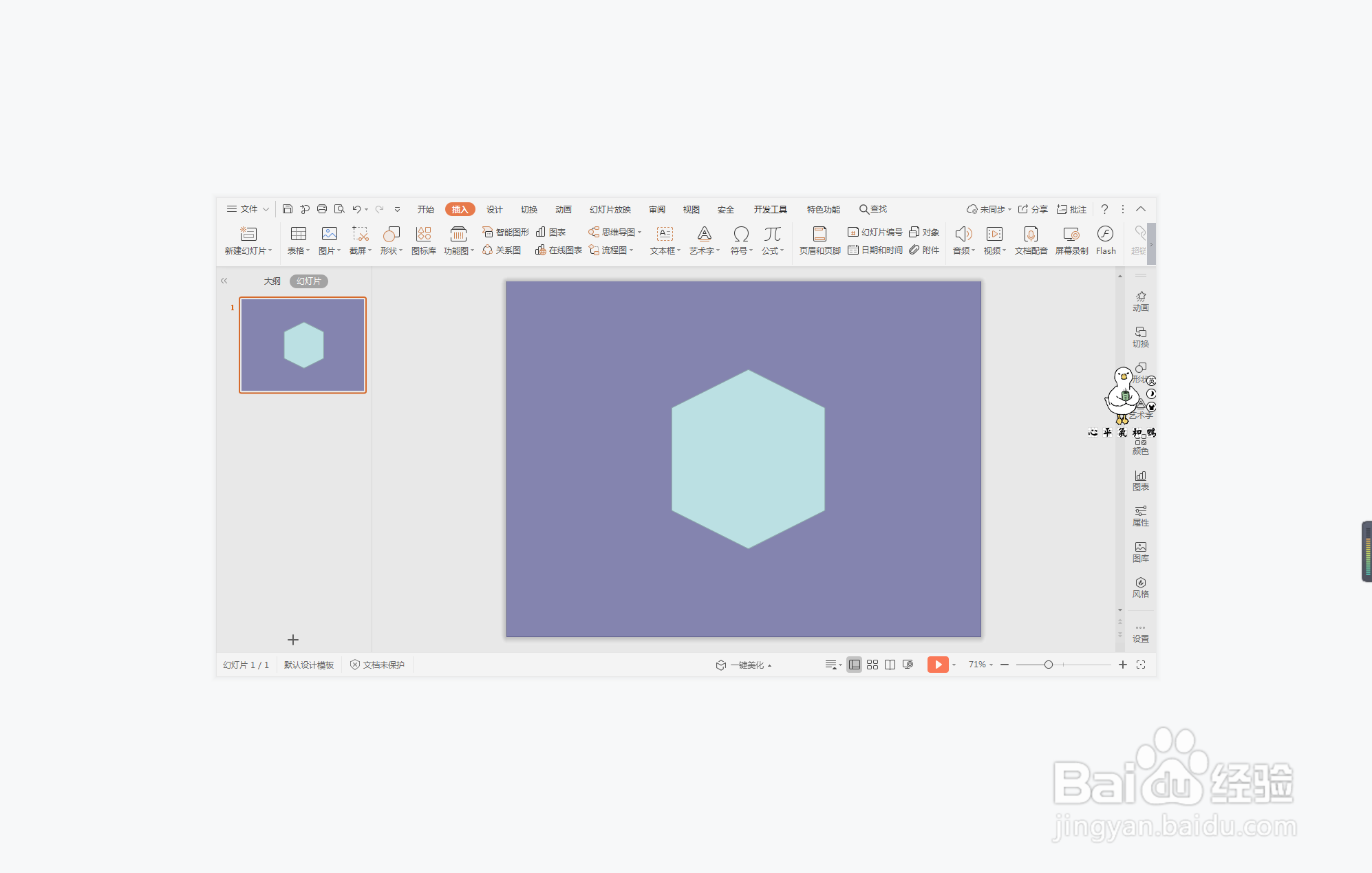The height and width of the screenshot is (873, 1372).
Task: Collapse the ribbon with the up chevron
Action: coord(1141,209)
